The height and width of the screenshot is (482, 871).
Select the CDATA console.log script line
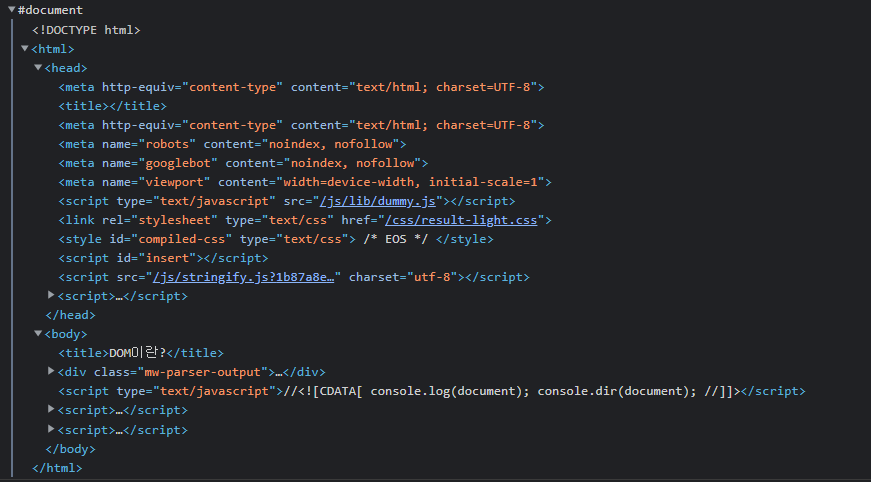point(432,391)
